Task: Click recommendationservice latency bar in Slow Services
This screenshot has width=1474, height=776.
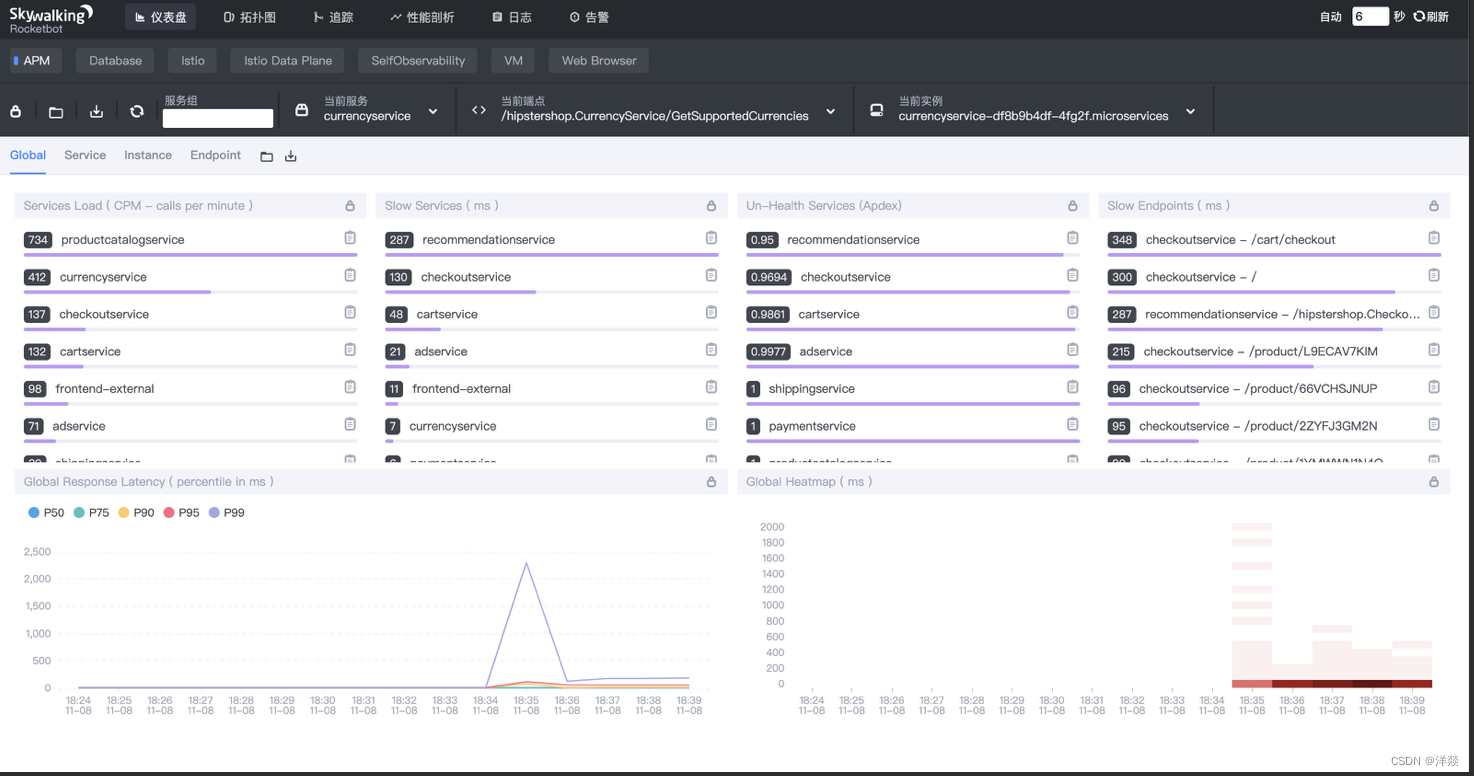Action: coord(552,254)
